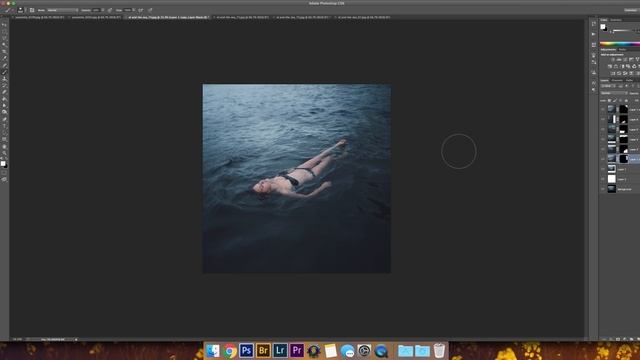Select the Rectangular Marquee tool
The height and width of the screenshot is (360, 640).
pyautogui.click(x=4, y=31)
